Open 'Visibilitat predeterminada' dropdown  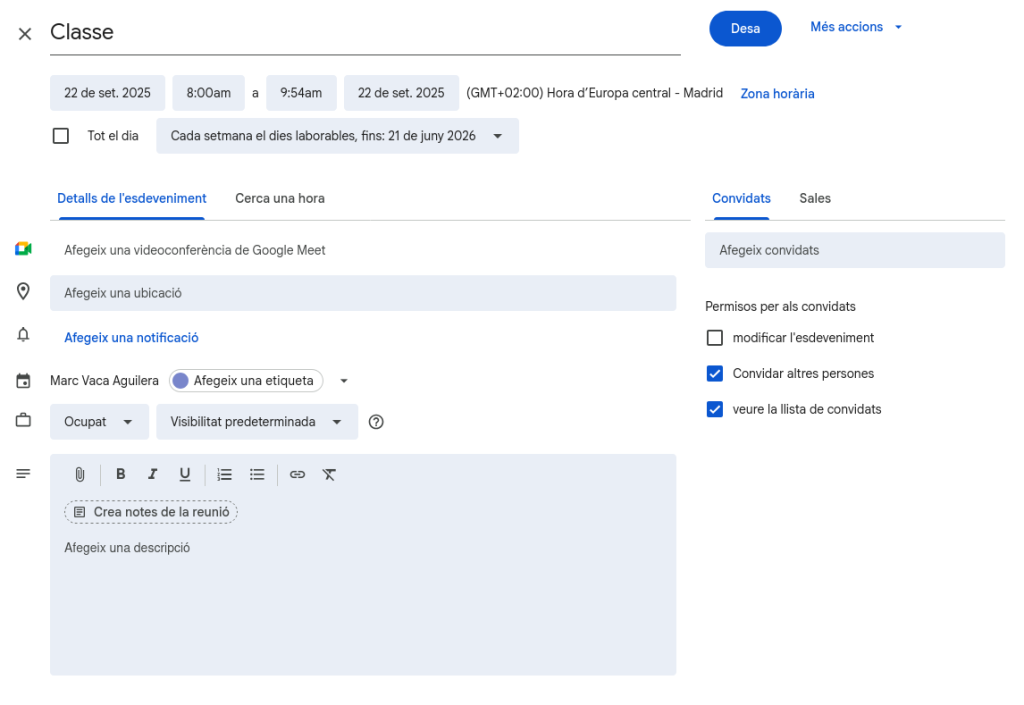(x=256, y=422)
